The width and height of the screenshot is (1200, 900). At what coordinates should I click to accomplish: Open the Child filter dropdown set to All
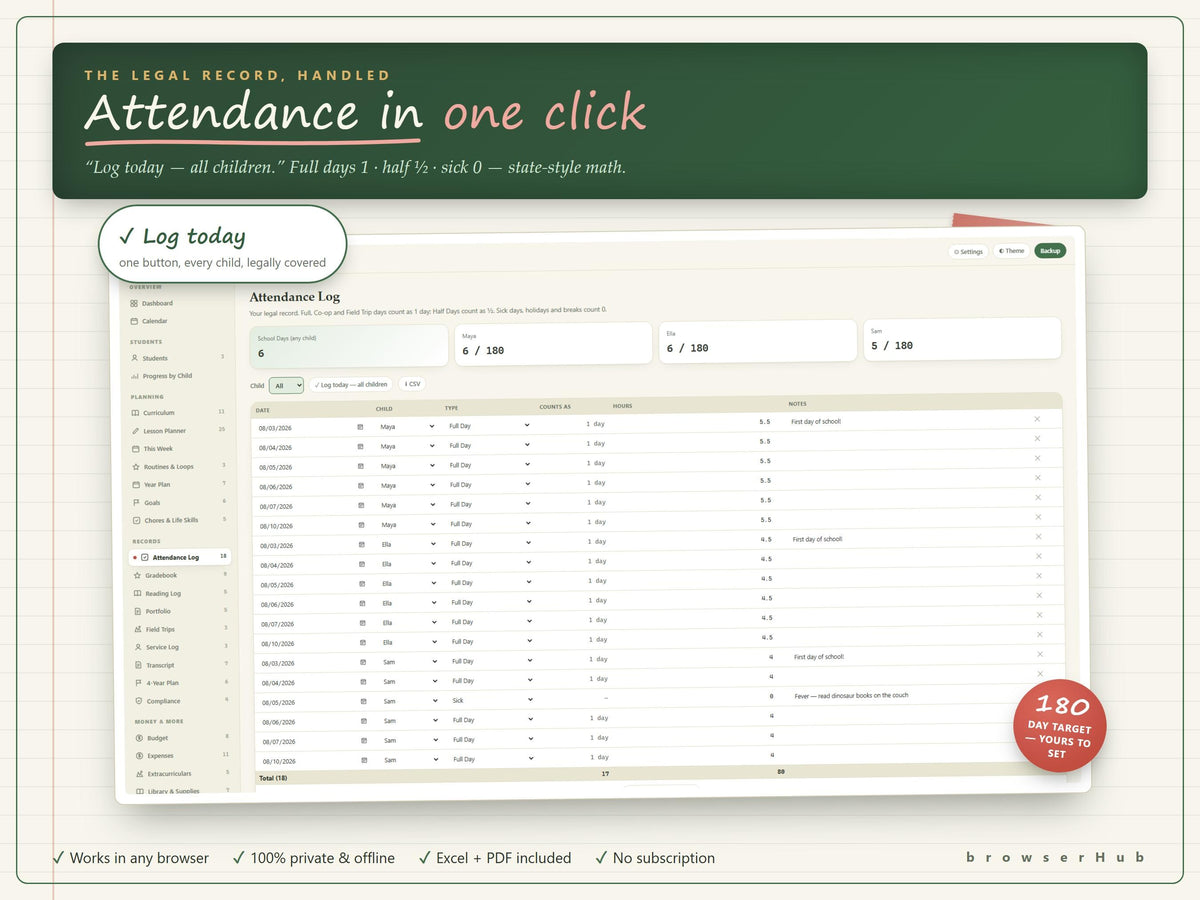click(x=286, y=385)
